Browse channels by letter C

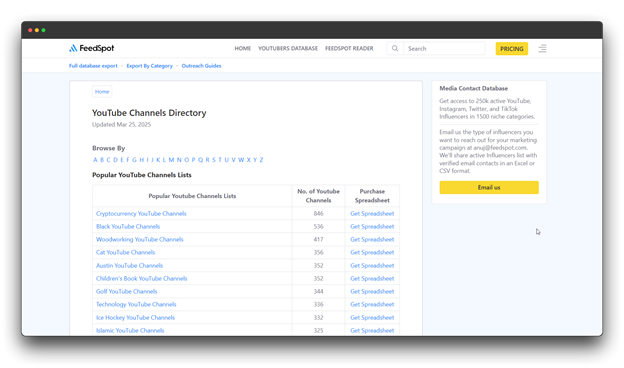pos(108,160)
